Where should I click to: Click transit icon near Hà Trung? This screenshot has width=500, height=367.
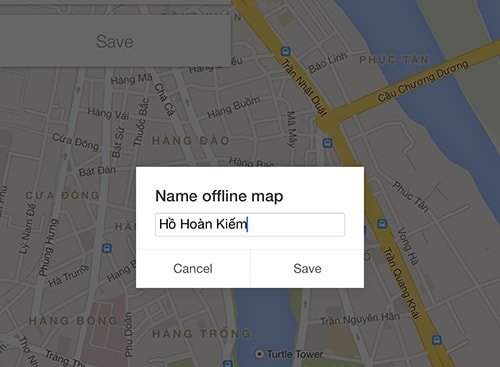[107, 248]
